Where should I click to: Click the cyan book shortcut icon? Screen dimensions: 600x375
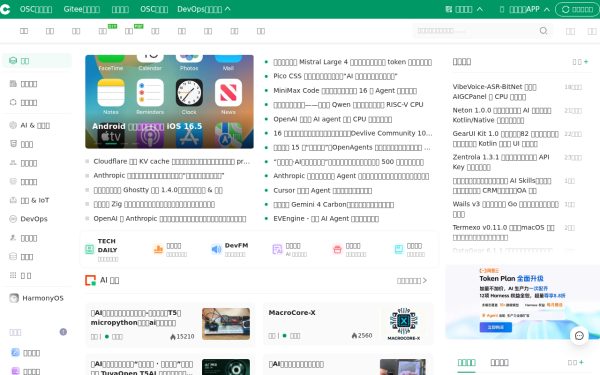(x=399, y=249)
